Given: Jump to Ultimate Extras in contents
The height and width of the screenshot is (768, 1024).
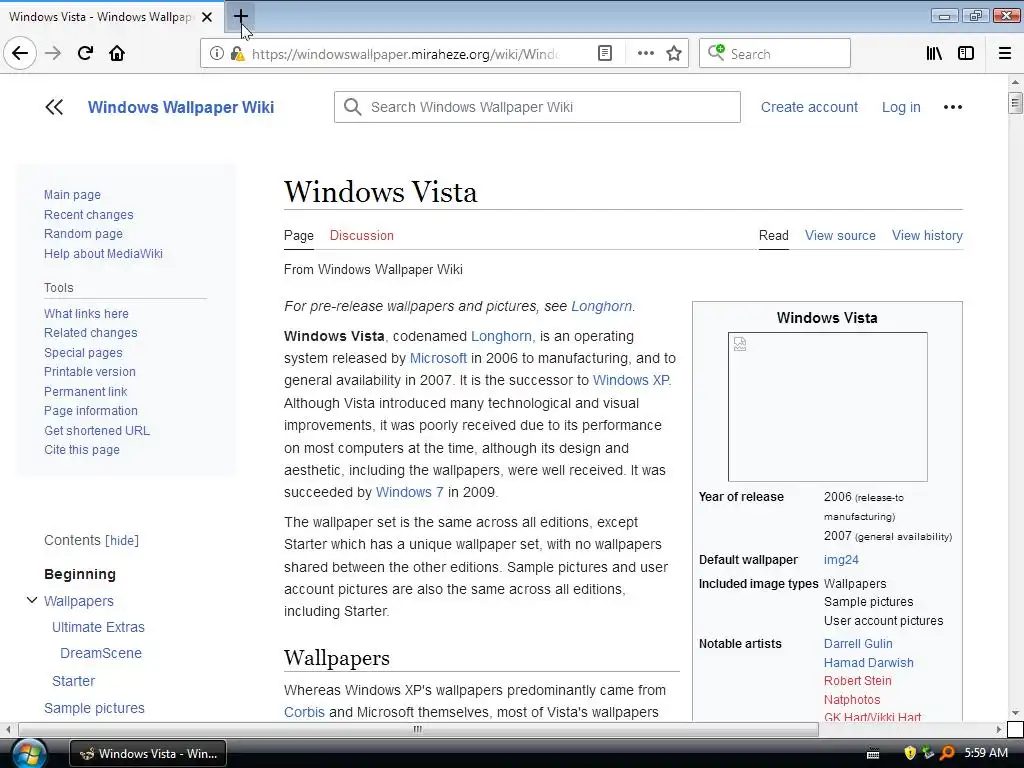Looking at the screenshot, I should tap(99, 628).
